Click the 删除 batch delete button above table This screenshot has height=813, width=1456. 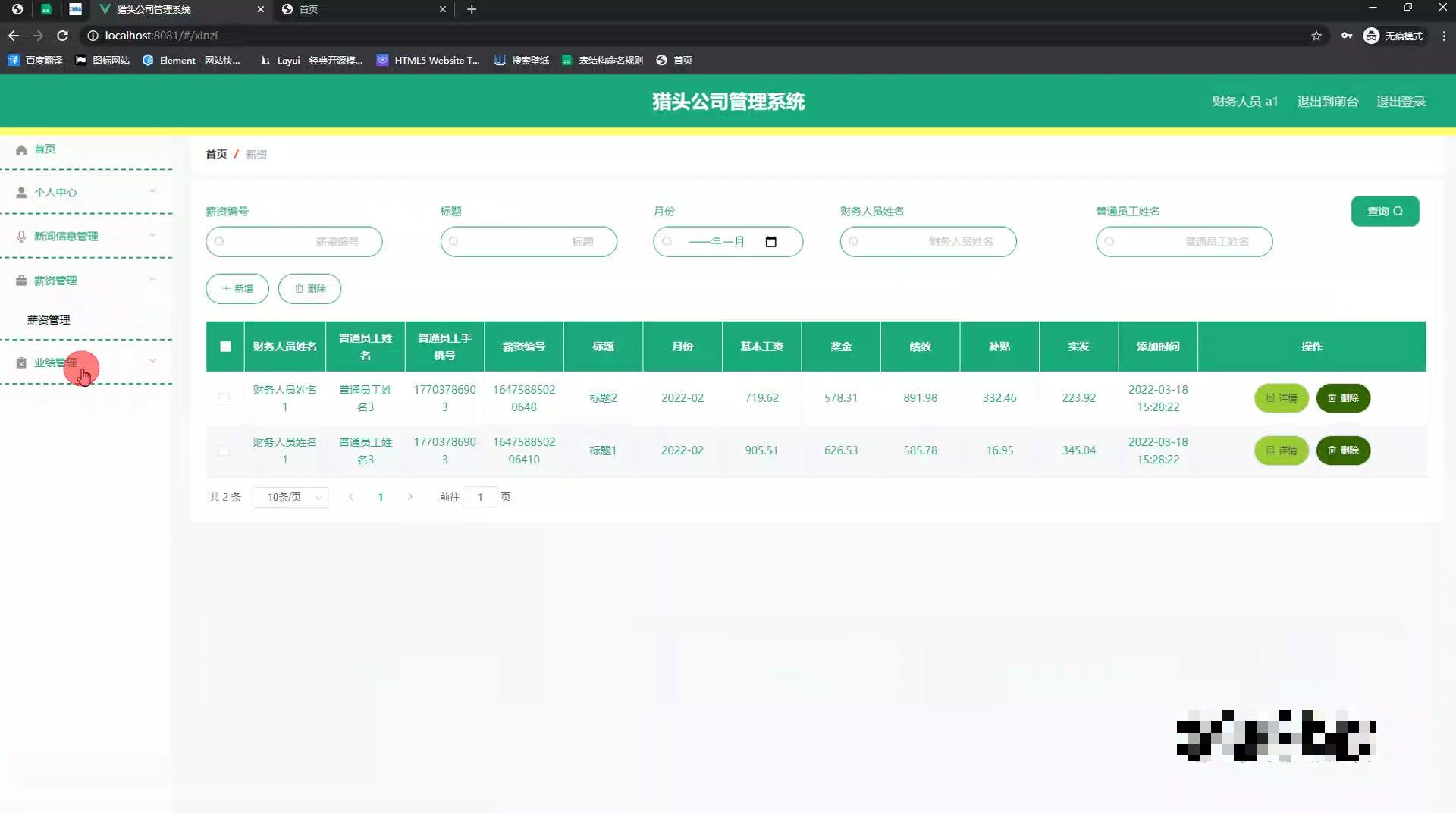(309, 289)
